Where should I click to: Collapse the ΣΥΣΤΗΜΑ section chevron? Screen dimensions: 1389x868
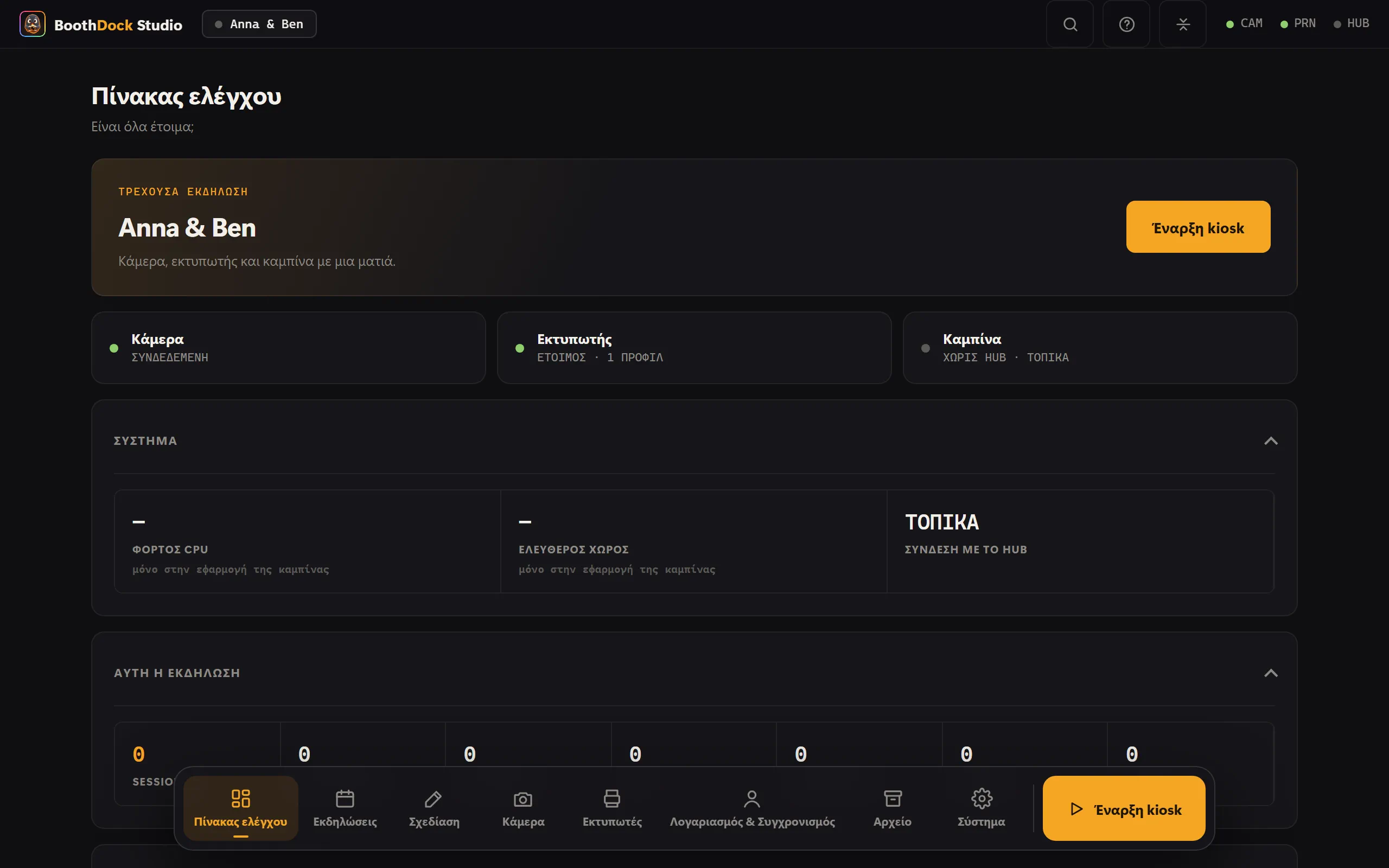(1271, 441)
